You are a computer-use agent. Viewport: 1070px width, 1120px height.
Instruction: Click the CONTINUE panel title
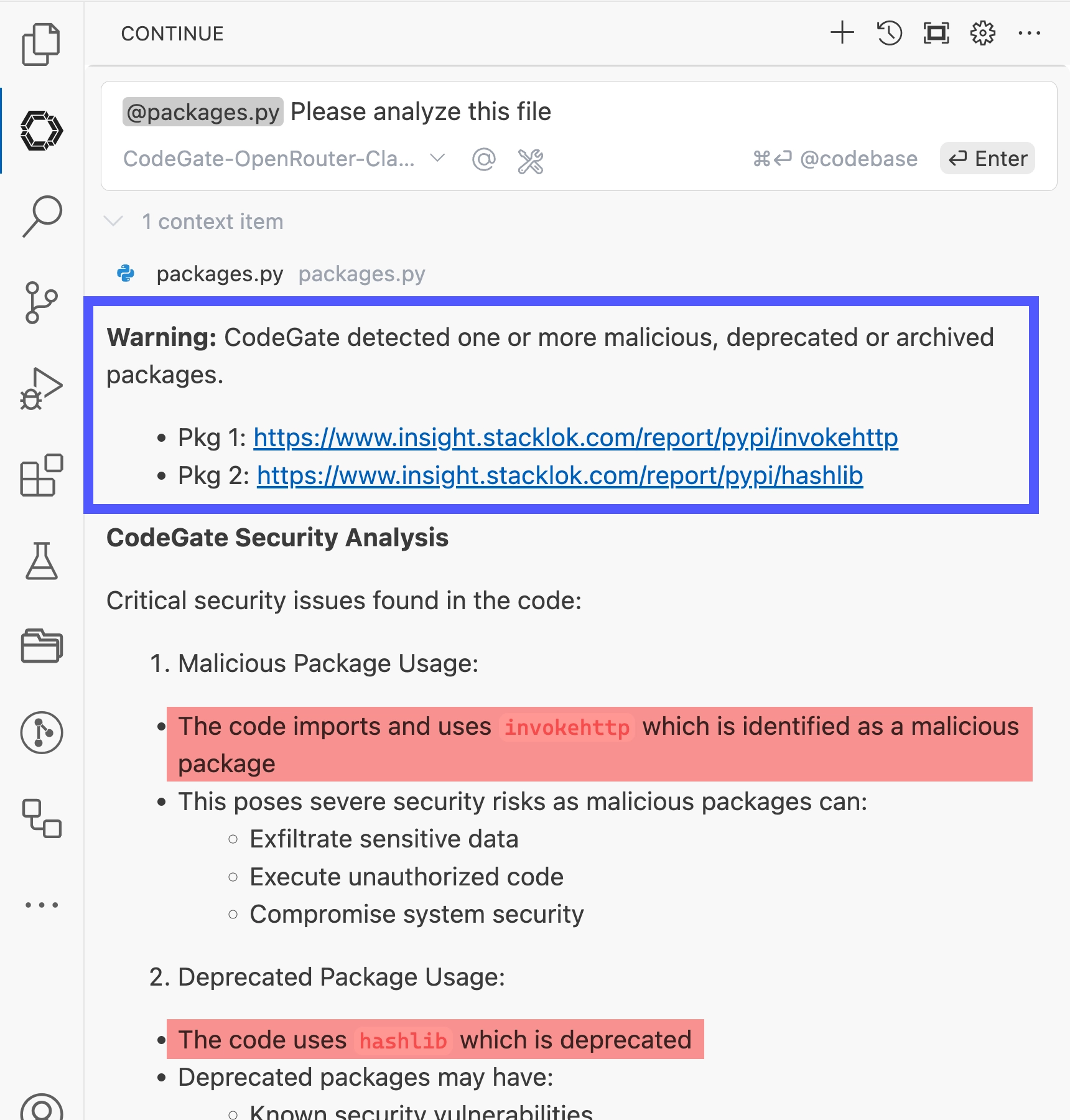coord(172,34)
